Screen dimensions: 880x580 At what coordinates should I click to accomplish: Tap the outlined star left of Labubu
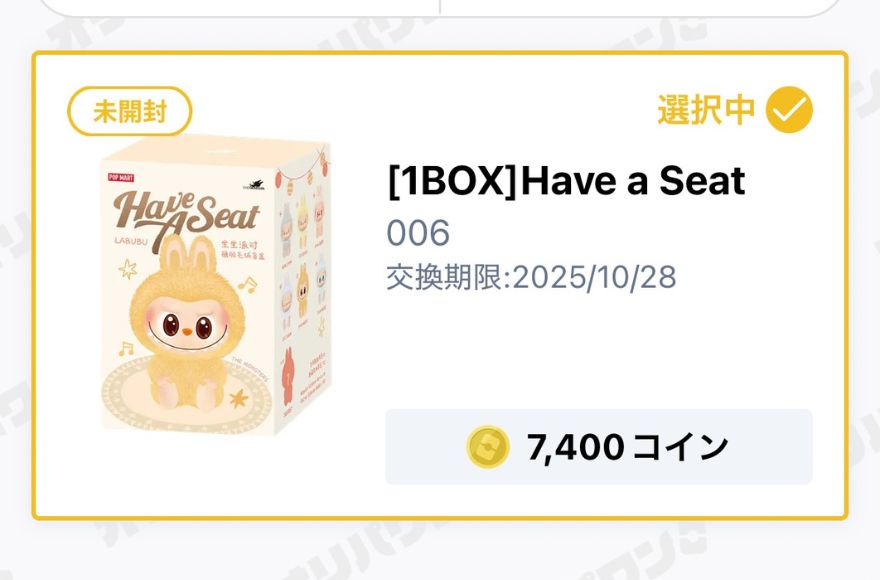coord(127,270)
